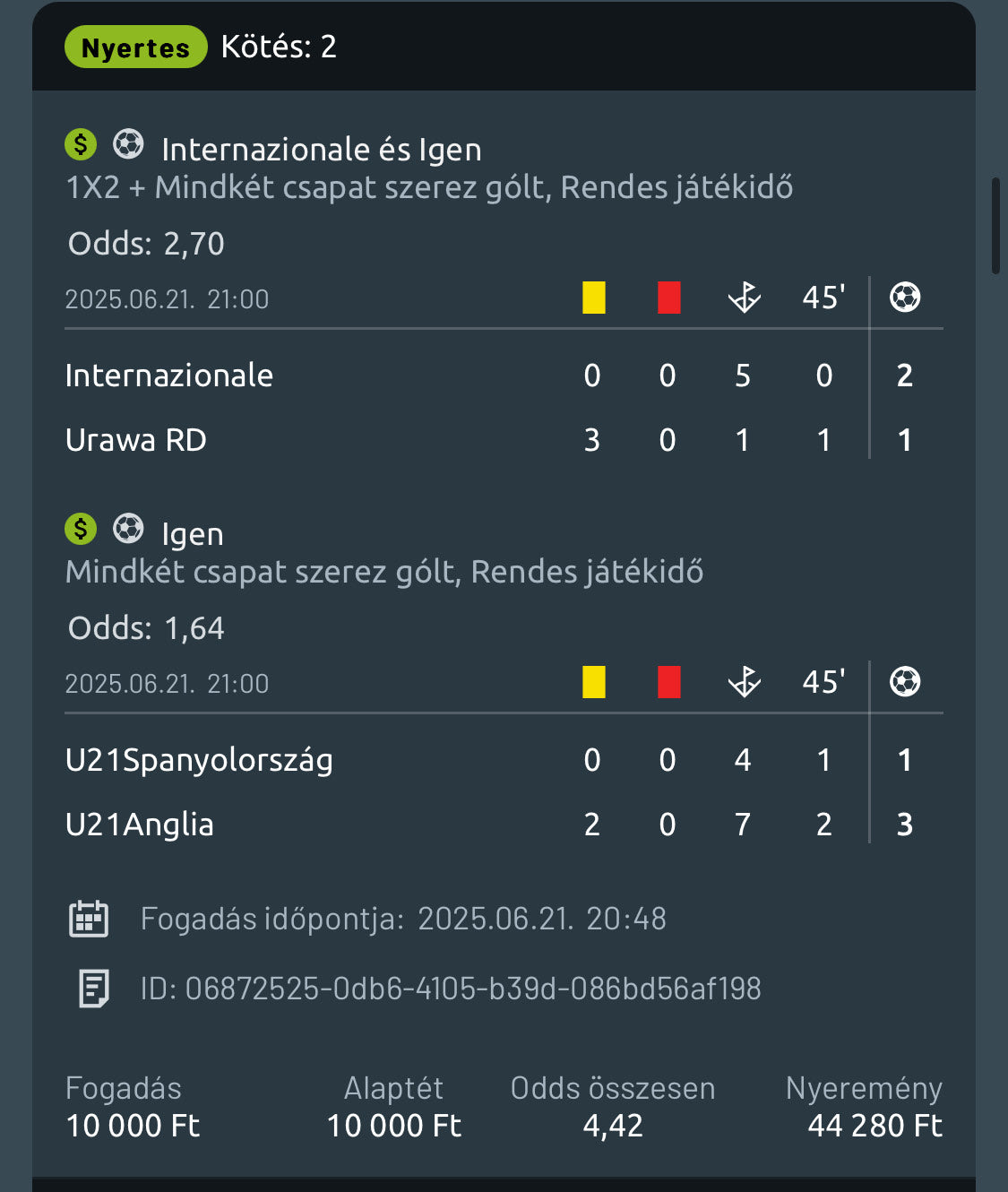Viewport: 1008px width, 1192px height.
Task: Open the Urawa RD team name
Action: click(136, 440)
